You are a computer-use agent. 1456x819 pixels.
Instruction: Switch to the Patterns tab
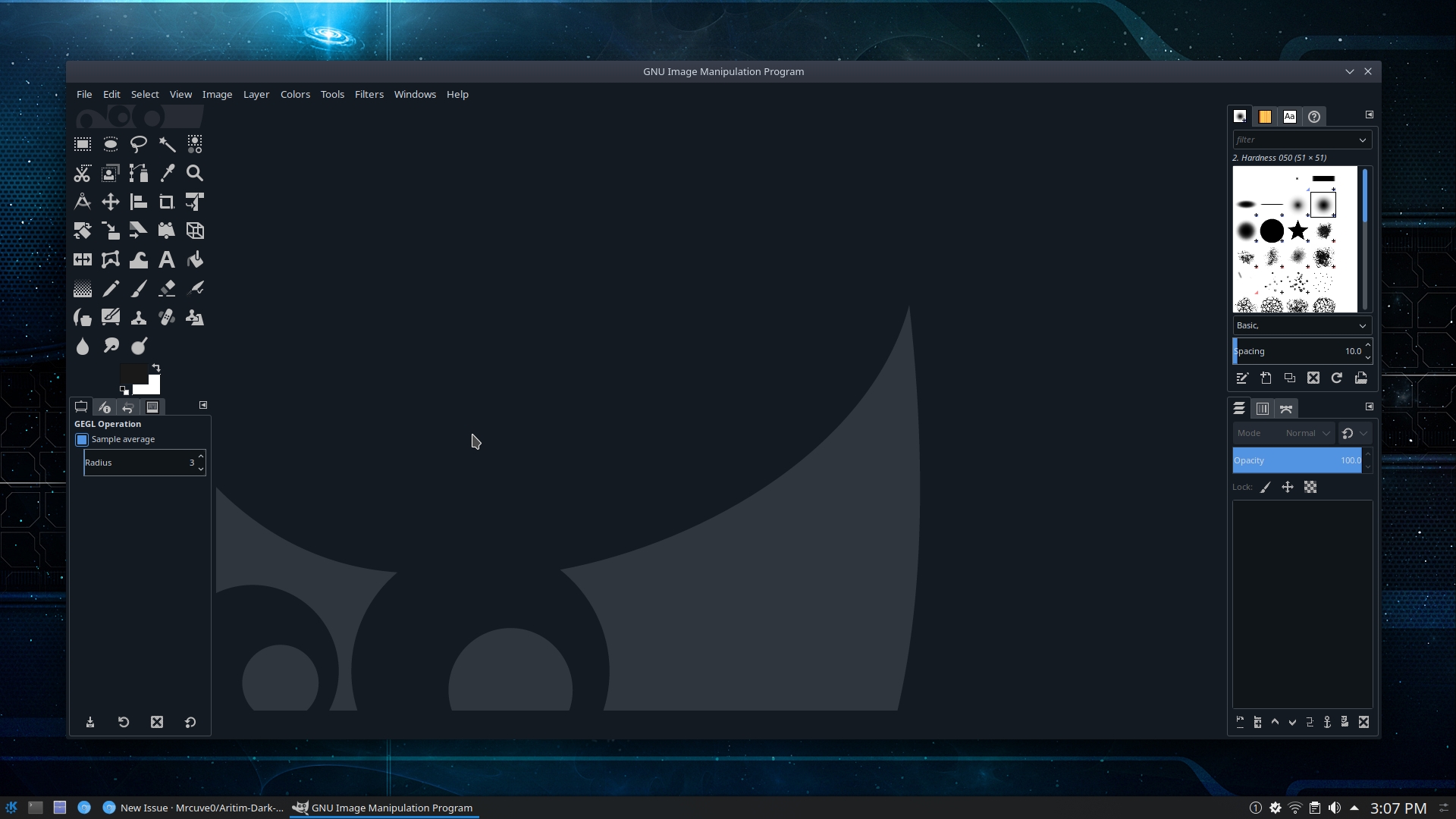1265,116
